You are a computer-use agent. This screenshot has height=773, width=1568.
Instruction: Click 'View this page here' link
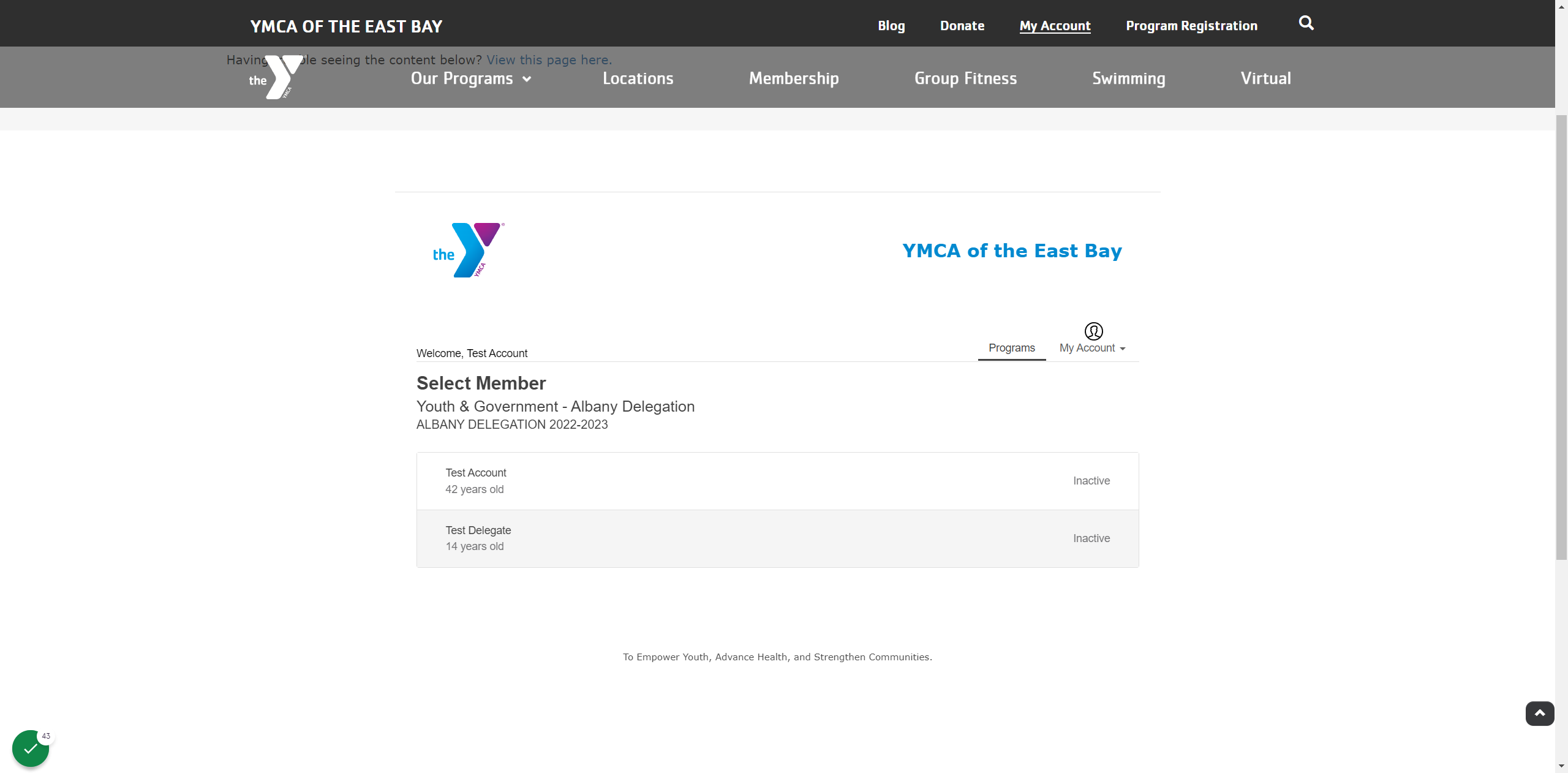pos(549,60)
